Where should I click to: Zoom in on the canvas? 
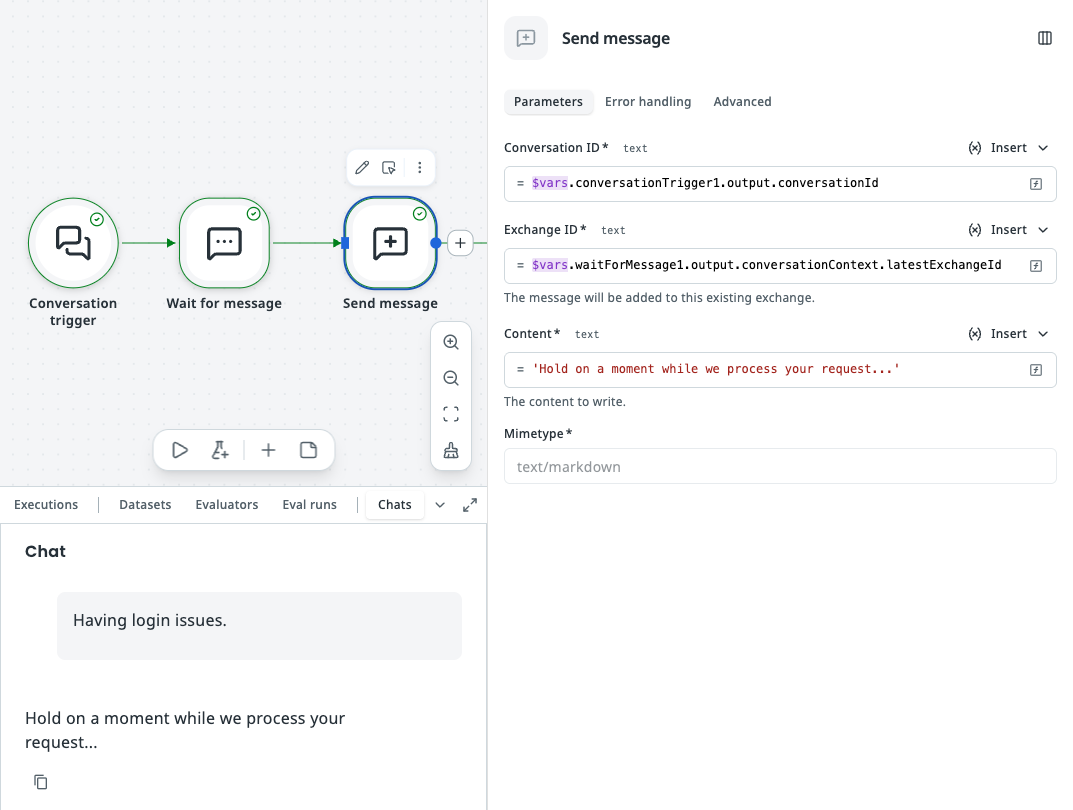451,342
